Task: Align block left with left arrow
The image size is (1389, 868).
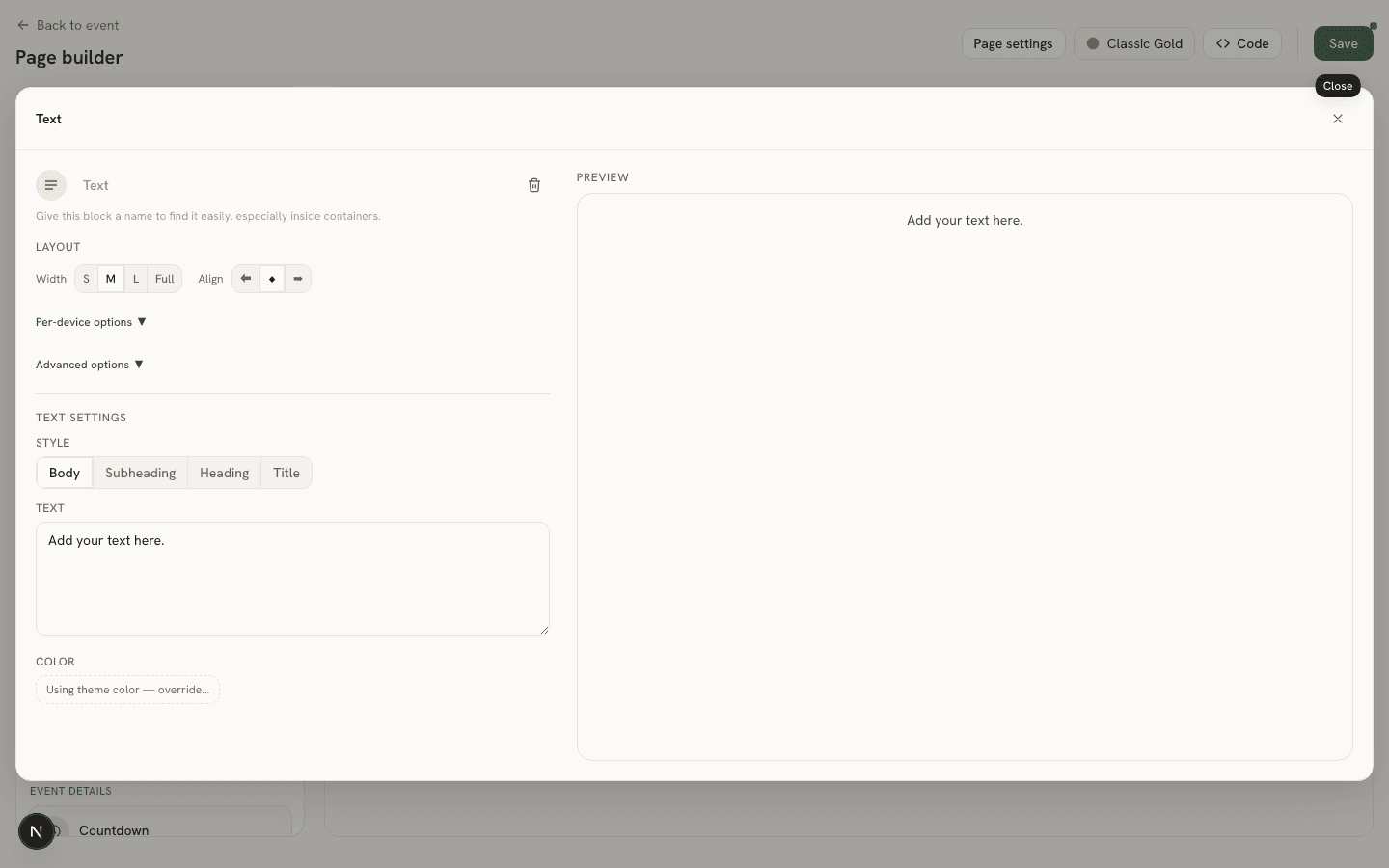Action: click(x=246, y=279)
